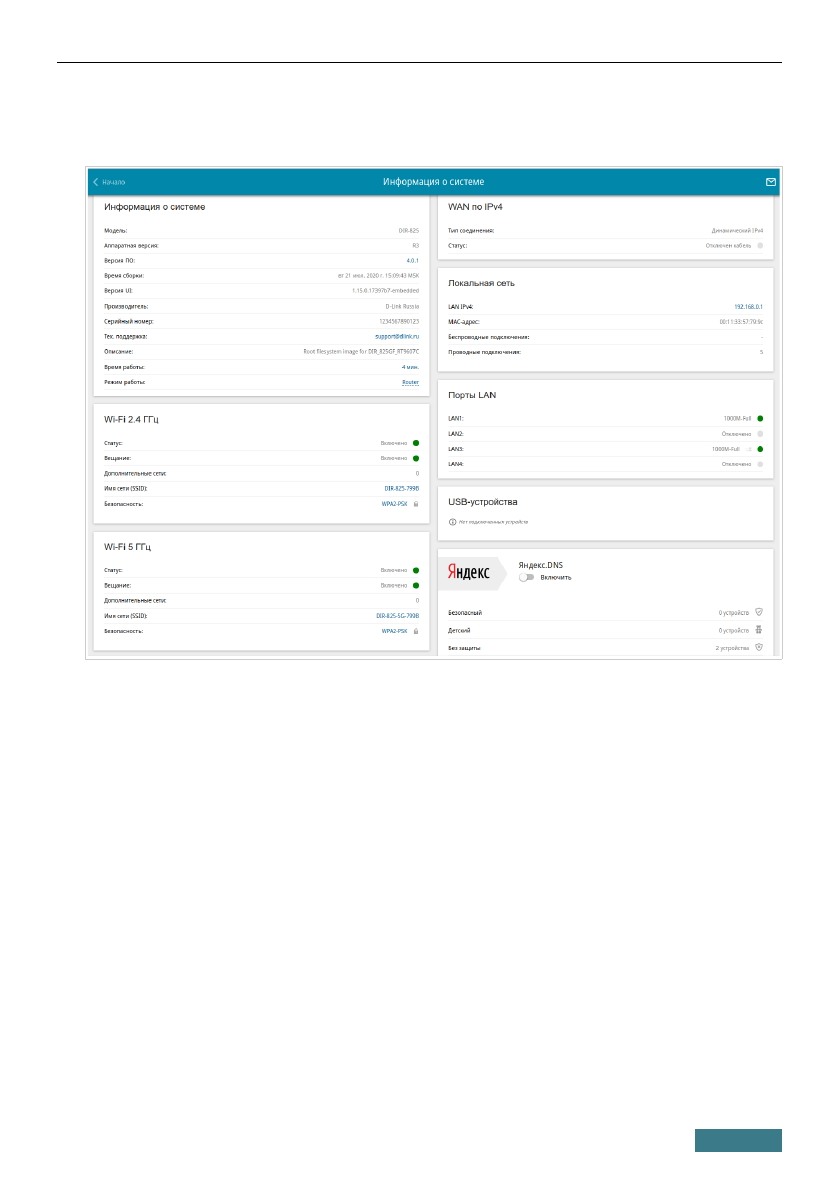Open the Router operating mode link
839x1191 pixels.
point(409,382)
